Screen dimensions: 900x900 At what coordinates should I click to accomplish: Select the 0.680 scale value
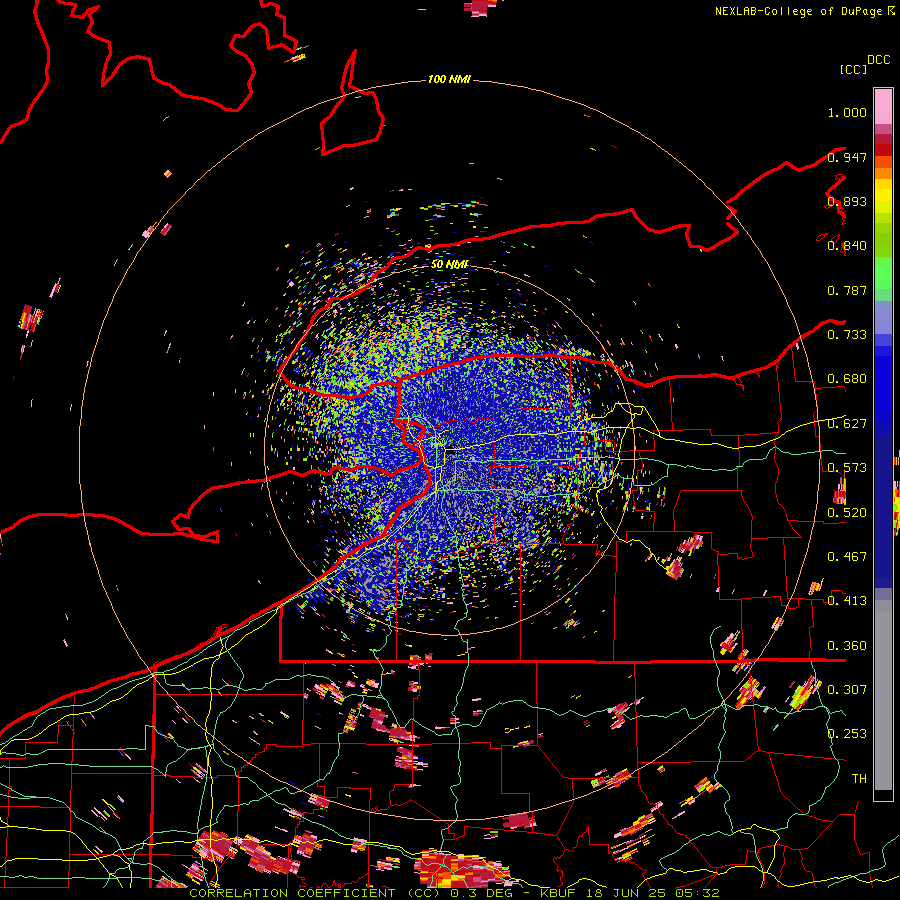847,379
